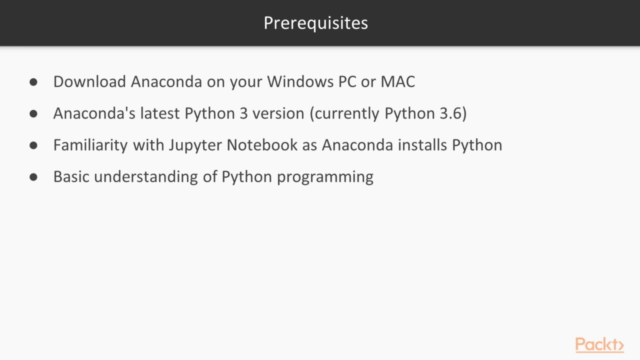Select the bullet before Familiarity with Jupyter
The image size is (640, 360).
click(33, 145)
